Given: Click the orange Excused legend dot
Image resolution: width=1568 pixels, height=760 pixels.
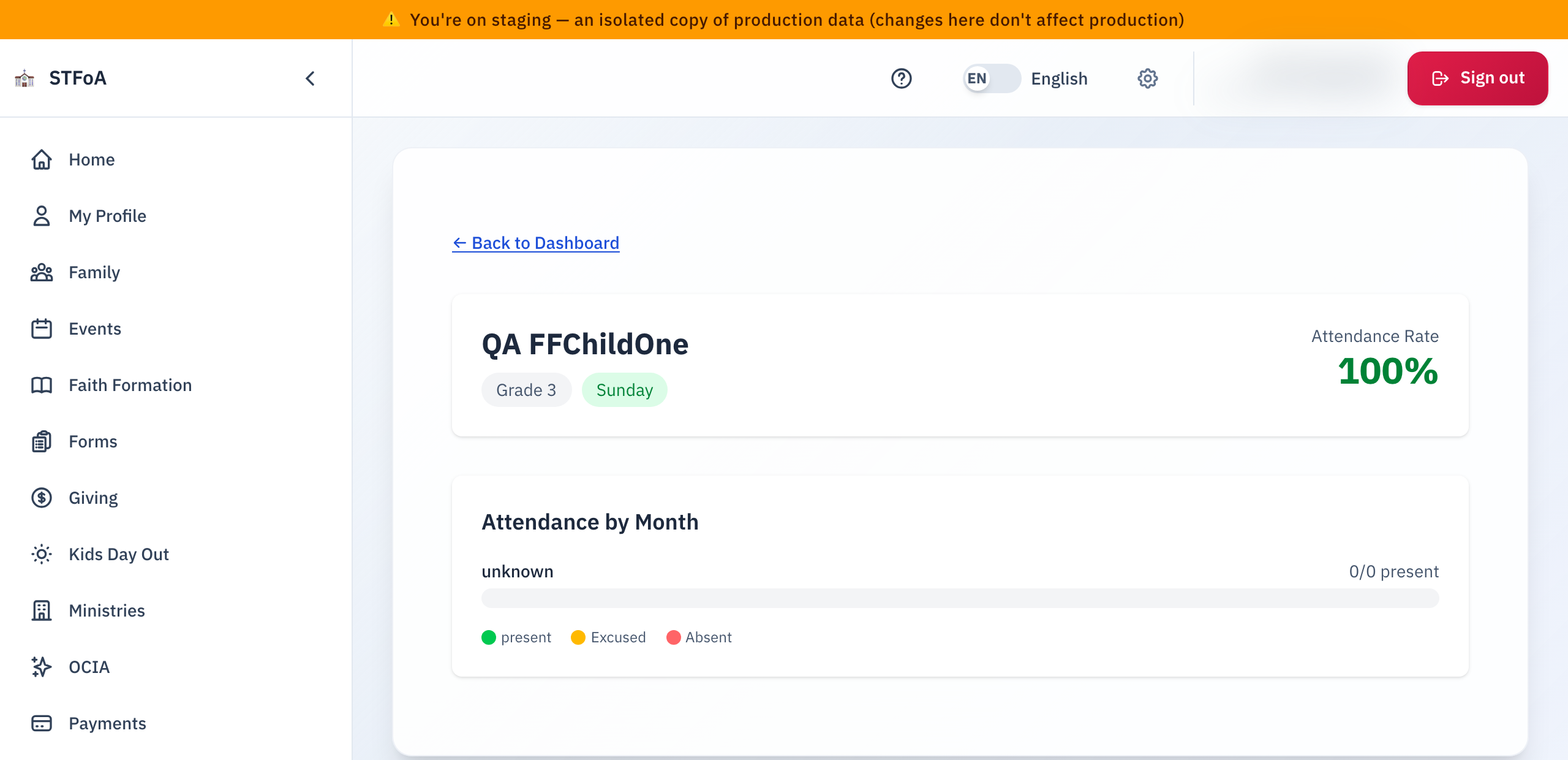Looking at the screenshot, I should pos(578,637).
